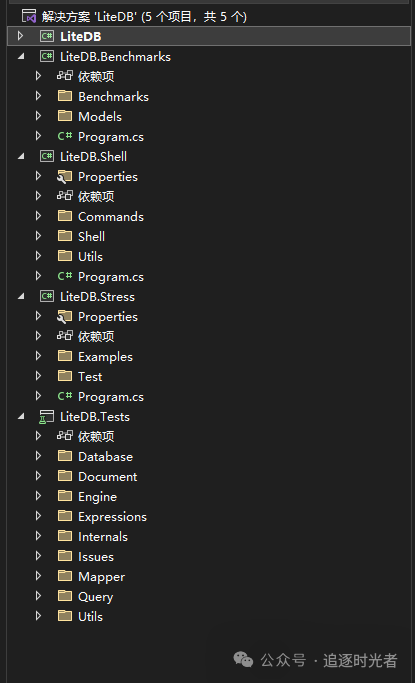Collapse the LiteDB.Benchmarks project
Viewport: 415px width, 683px height.
click(21, 56)
